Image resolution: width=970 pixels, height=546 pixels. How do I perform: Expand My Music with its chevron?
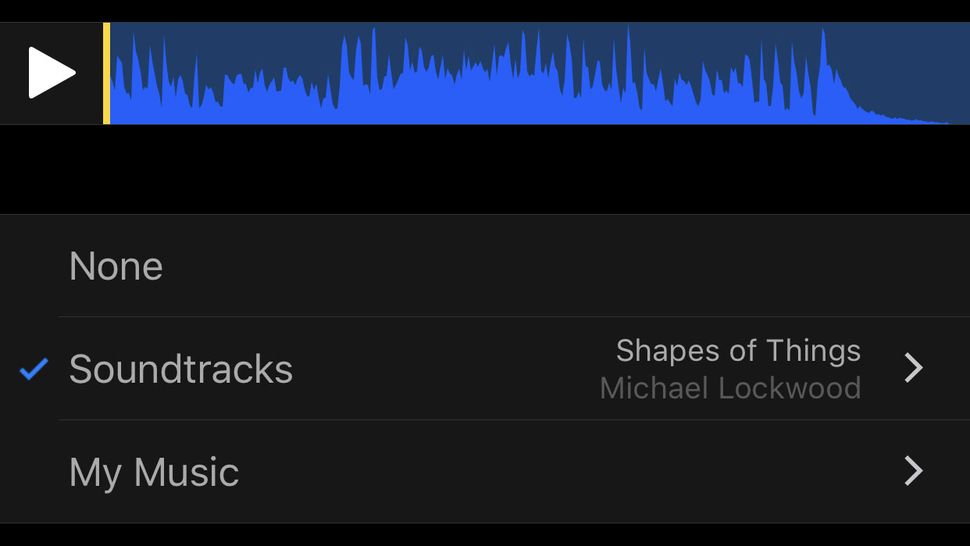tap(913, 471)
